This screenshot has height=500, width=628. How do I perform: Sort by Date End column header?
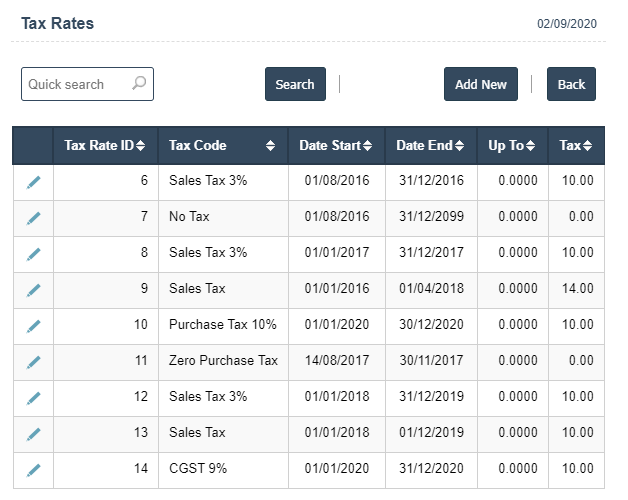430,146
